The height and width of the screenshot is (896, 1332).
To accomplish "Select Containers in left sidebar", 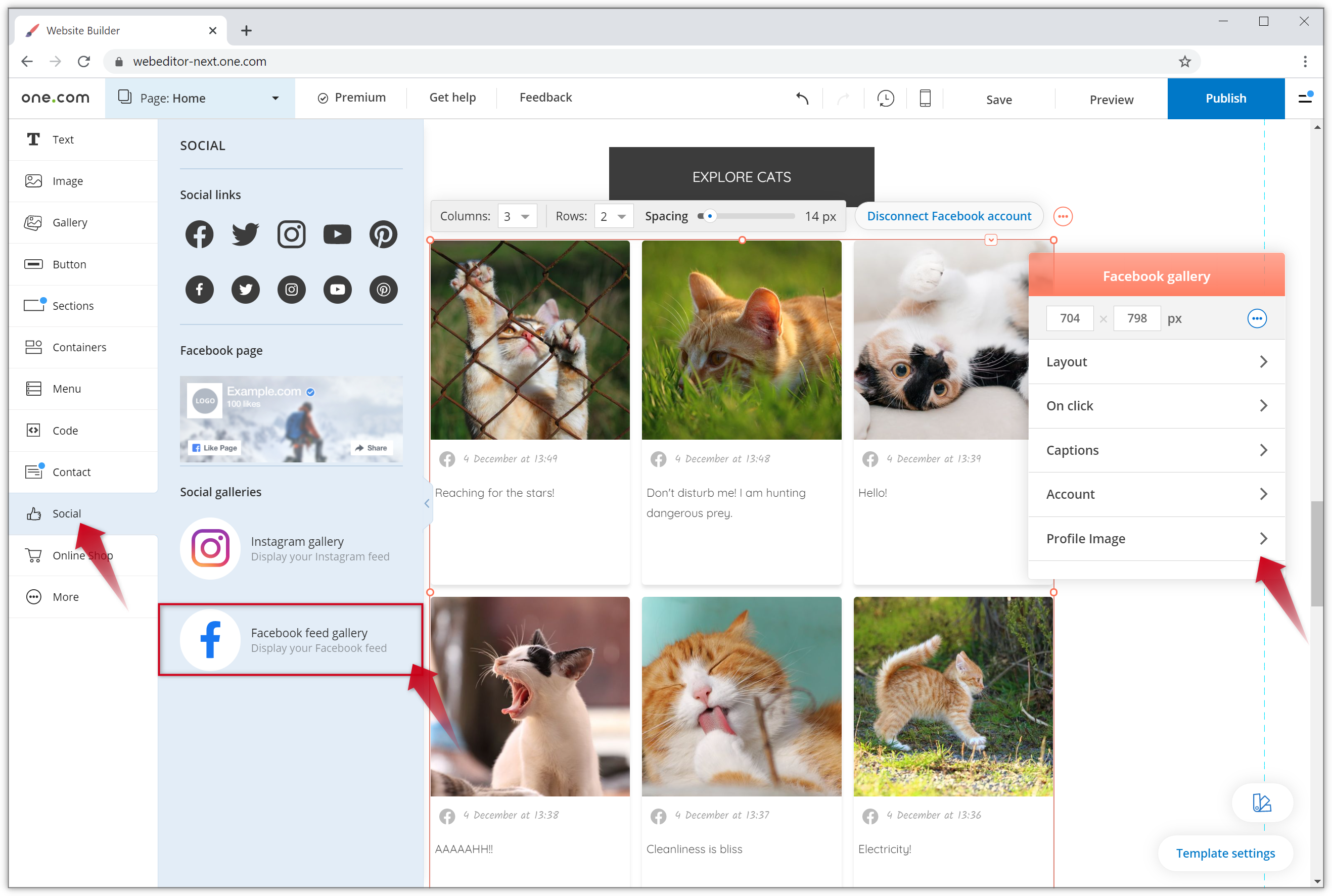I will pos(79,347).
